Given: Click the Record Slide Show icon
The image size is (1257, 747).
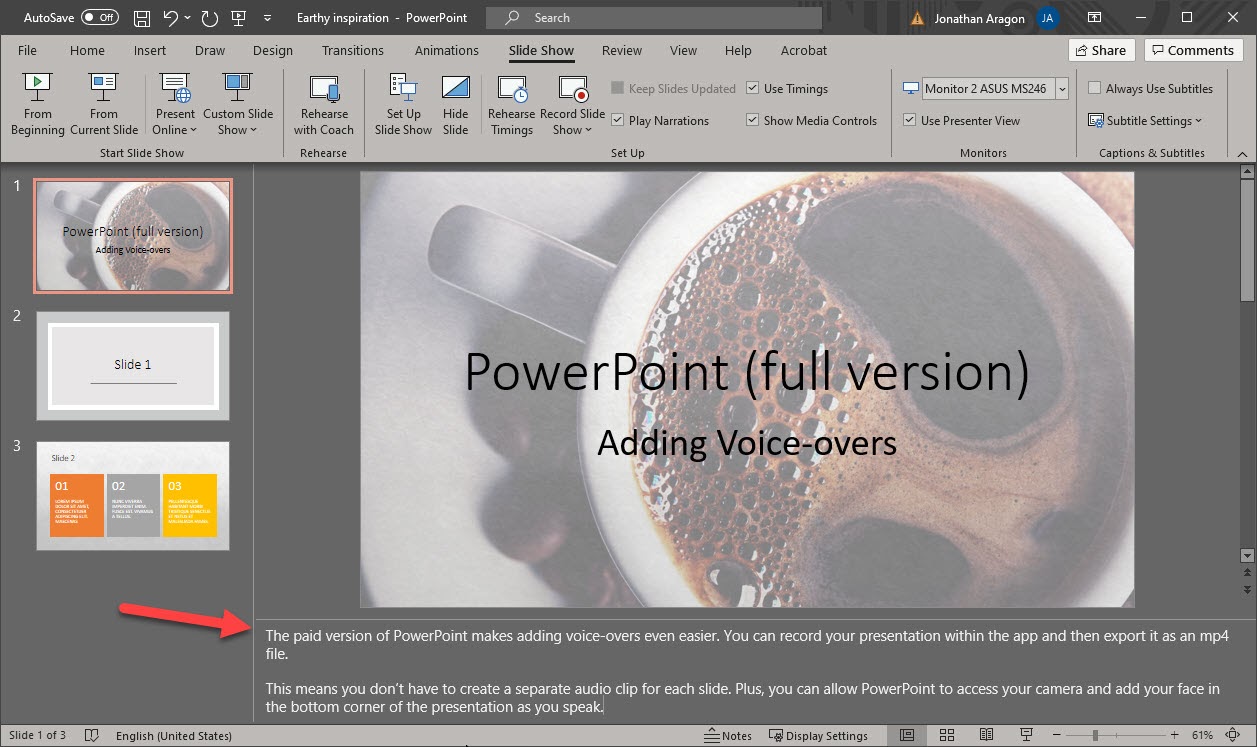Looking at the screenshot, I should point(573,88).
